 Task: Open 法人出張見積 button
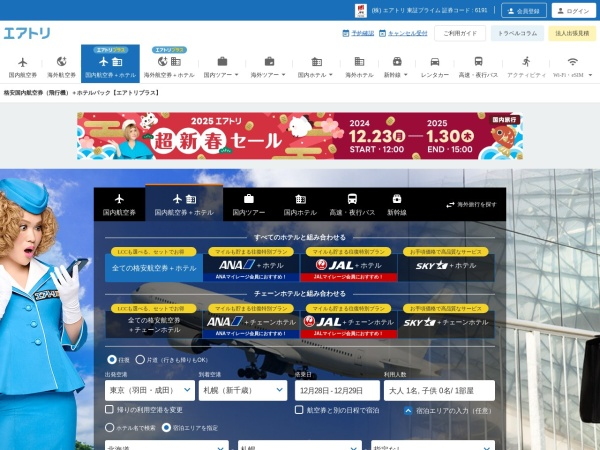(x=572, y=33)
